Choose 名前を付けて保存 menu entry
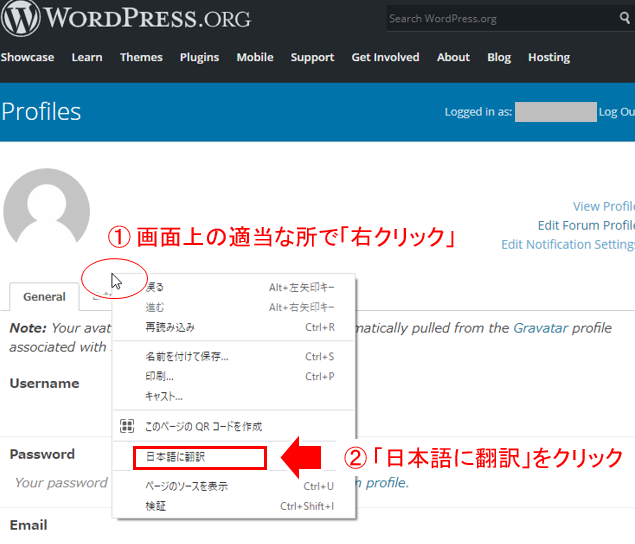Viewport: 635px width, 544px height. click(x=234, y=356)
